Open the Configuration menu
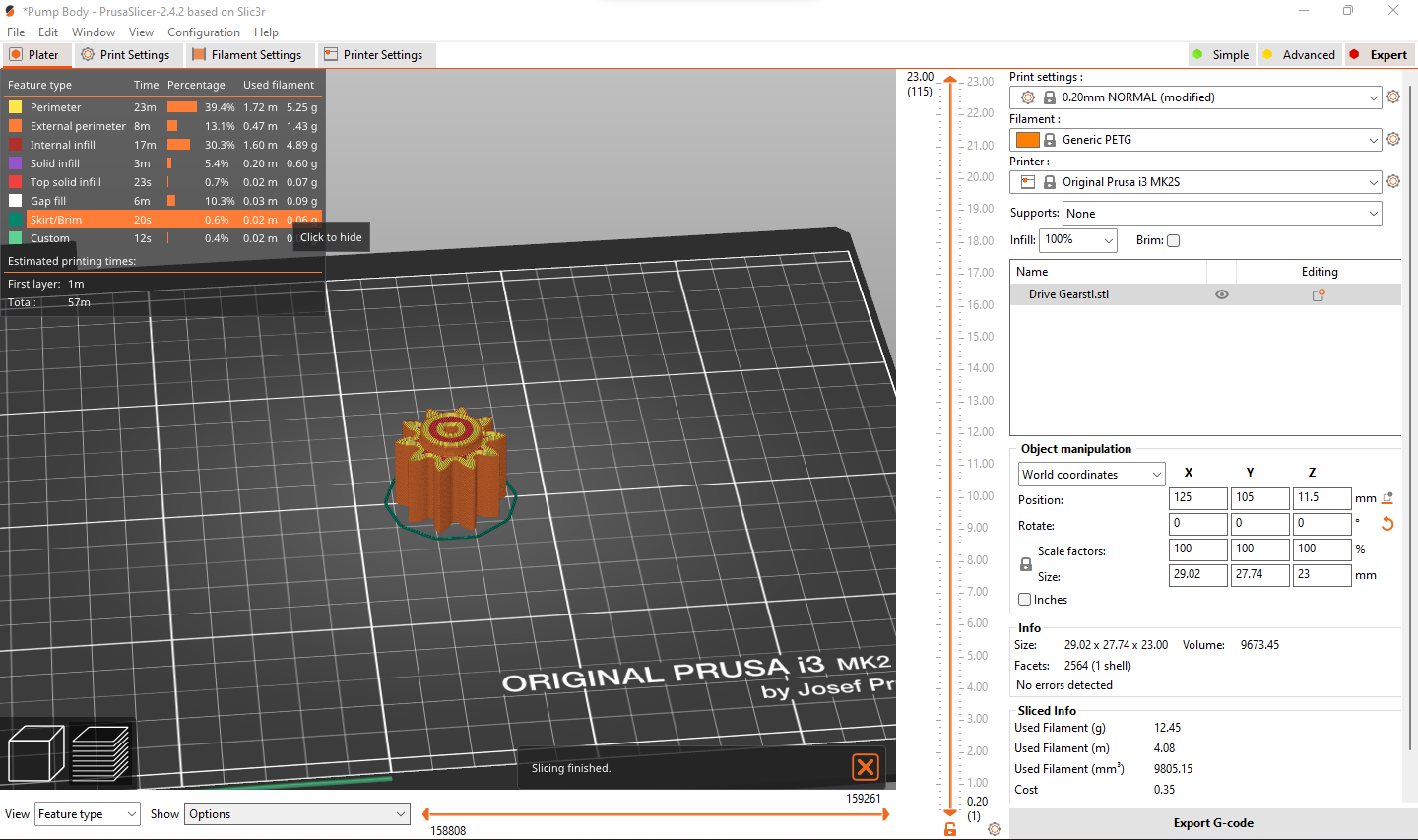 coord(204,32)
